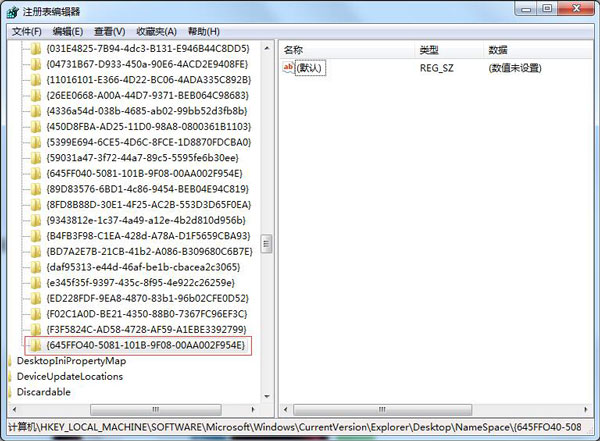Click folder icon of {e345f35f-9397-435c-8f95-4e922c26259e}

[36, 283]
